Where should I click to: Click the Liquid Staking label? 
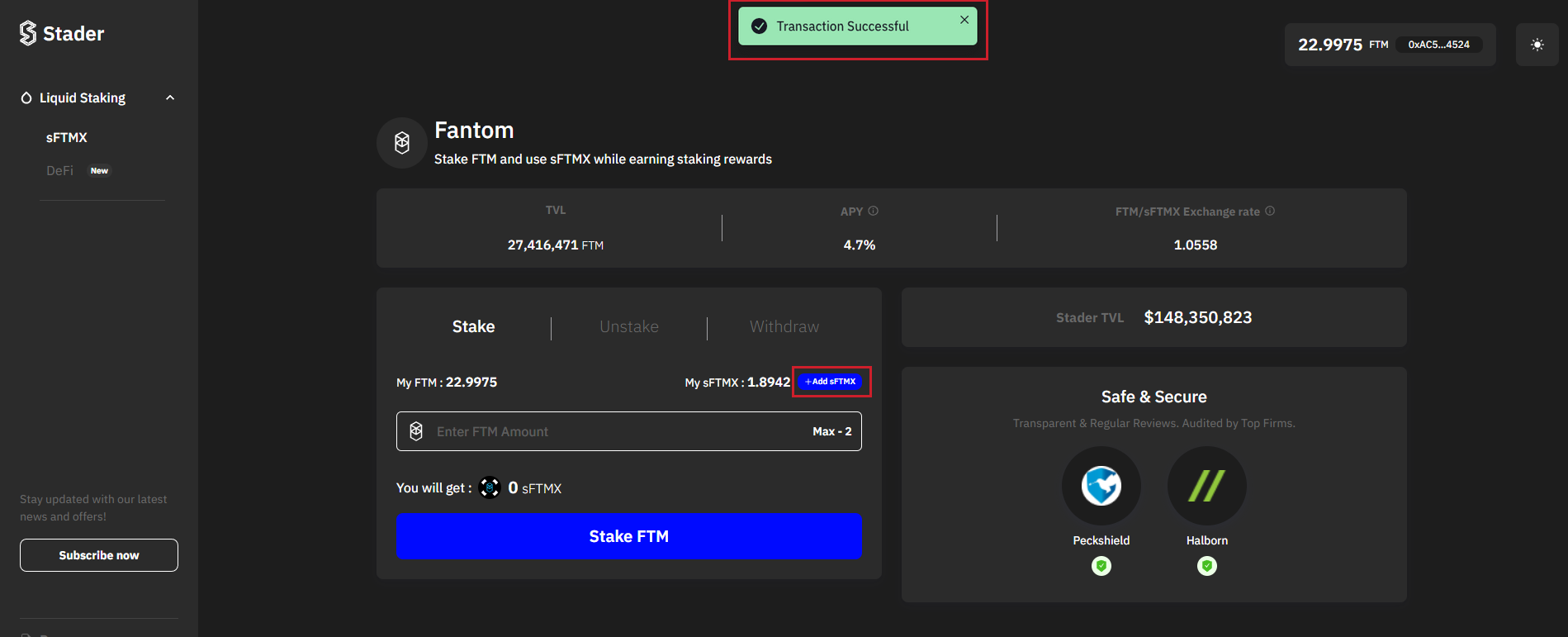point(83,97)
